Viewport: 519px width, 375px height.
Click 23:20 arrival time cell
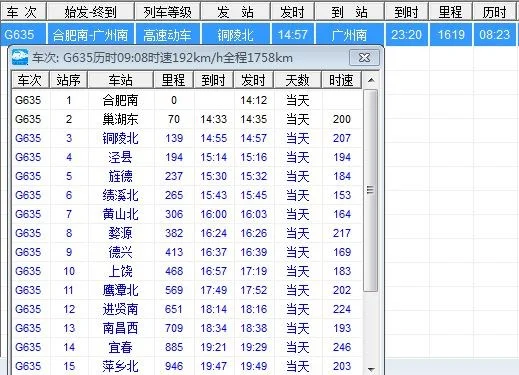tap(406, 35)
